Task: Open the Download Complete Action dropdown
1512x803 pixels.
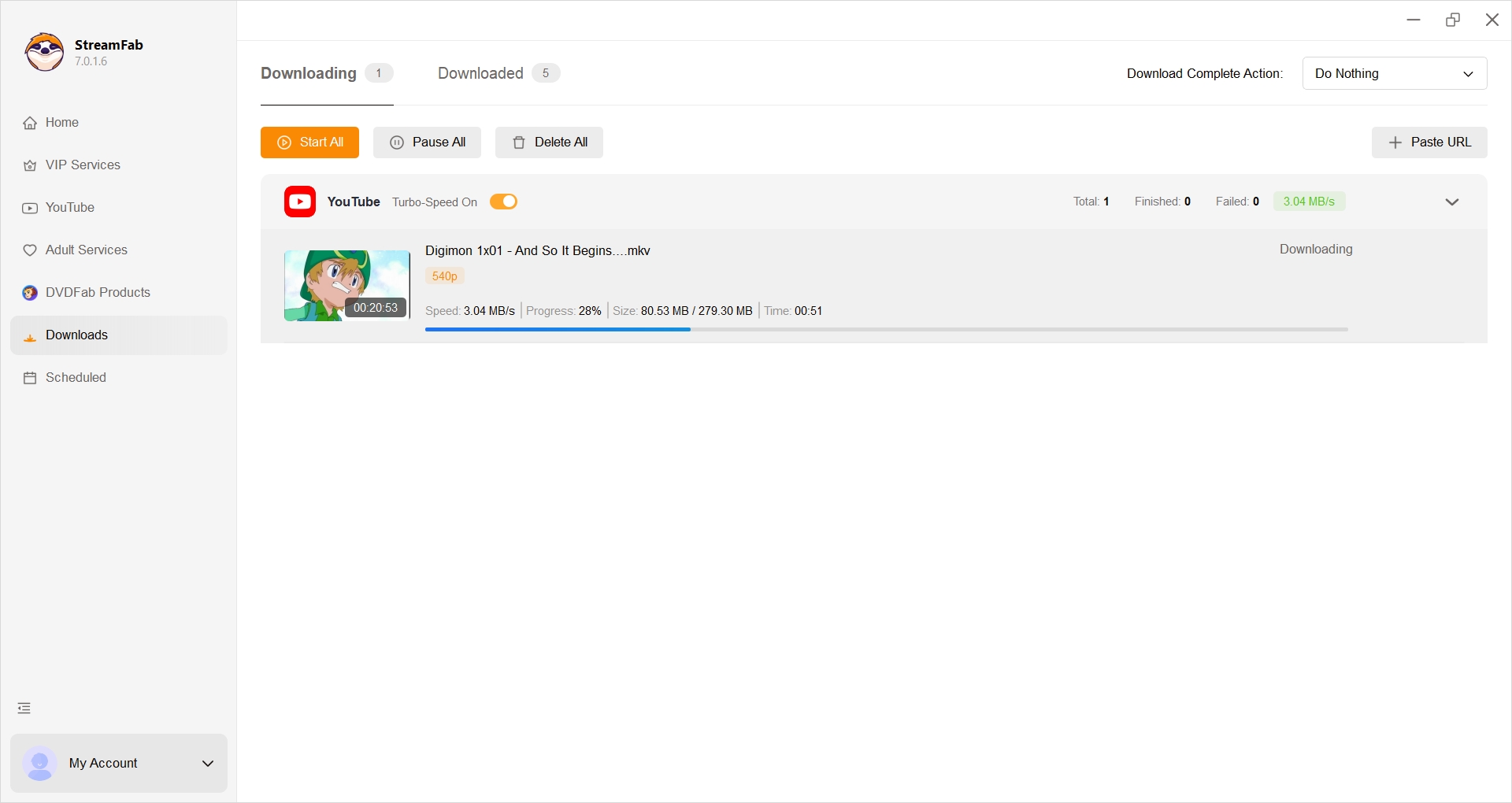Action: [x=1395, y=73]
